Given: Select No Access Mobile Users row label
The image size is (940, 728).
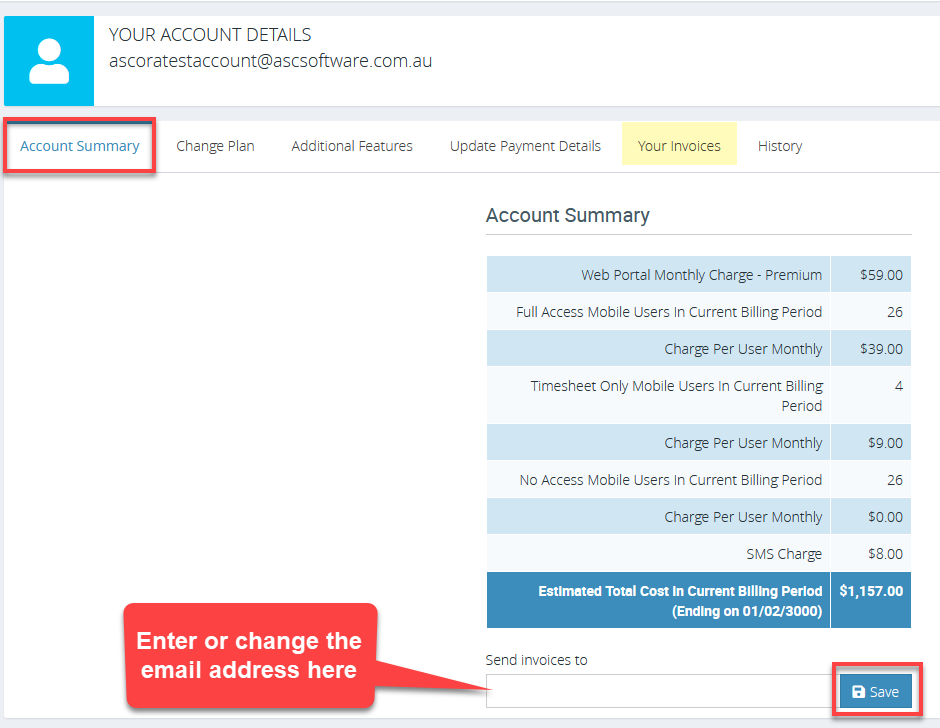Looking at the screenshot, I should point(671,480).
